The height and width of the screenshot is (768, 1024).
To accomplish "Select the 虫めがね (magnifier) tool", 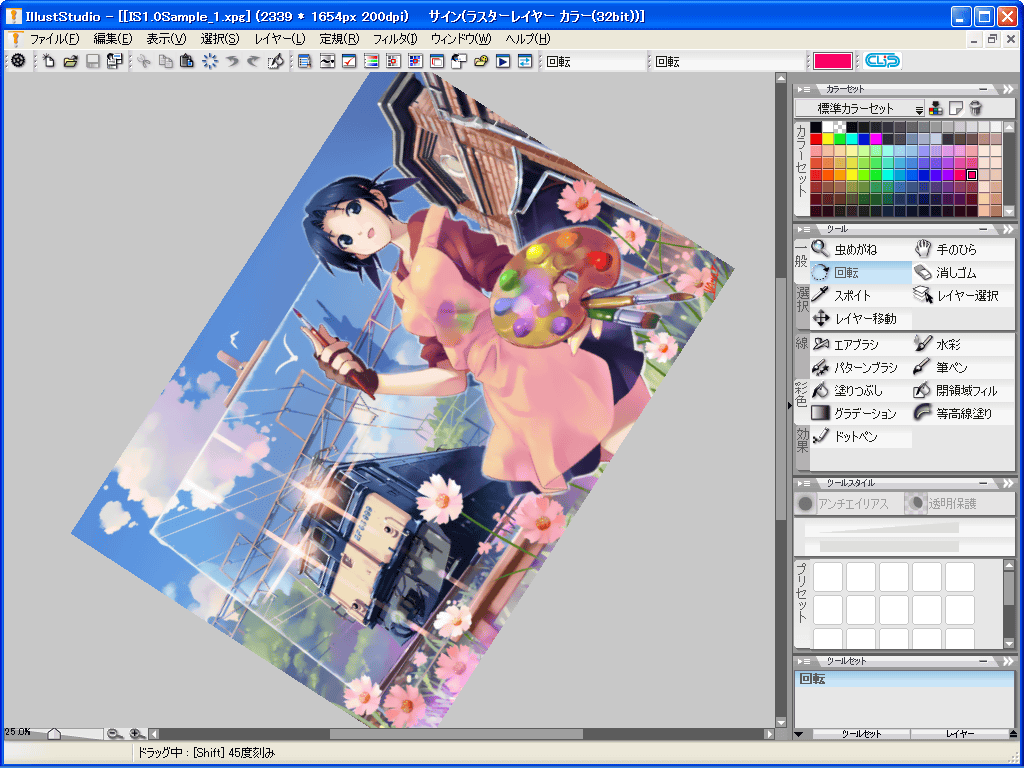I will [x=860, y=249].
